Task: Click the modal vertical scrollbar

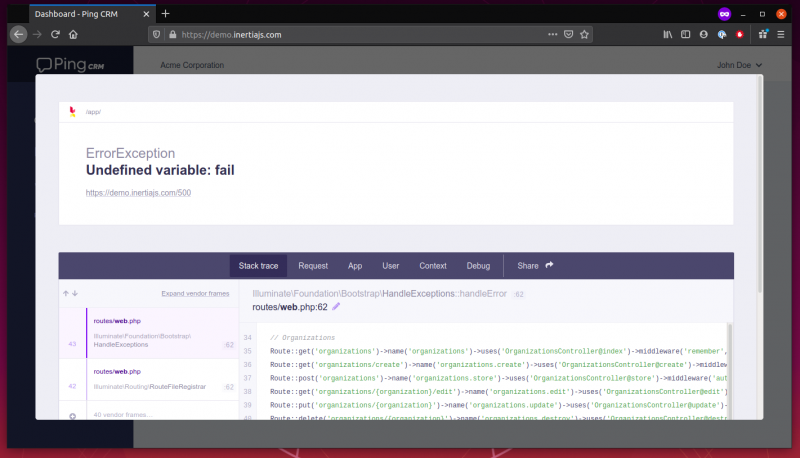Action: click(x=760, y=184)
